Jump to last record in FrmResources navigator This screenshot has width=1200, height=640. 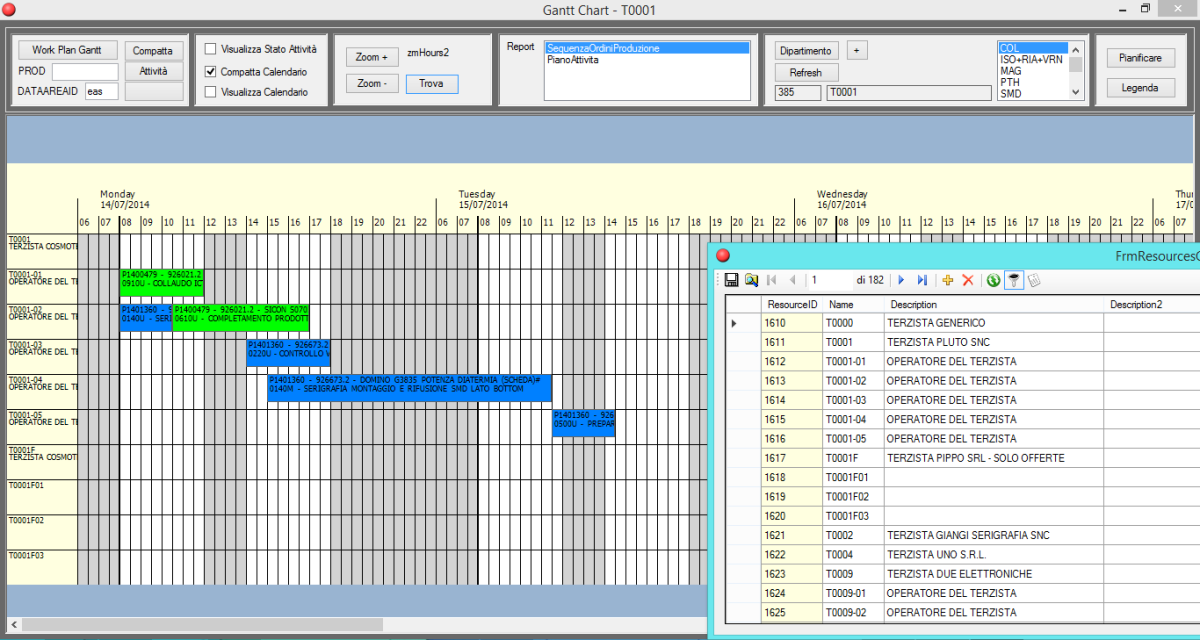click(x=922, y=280)
